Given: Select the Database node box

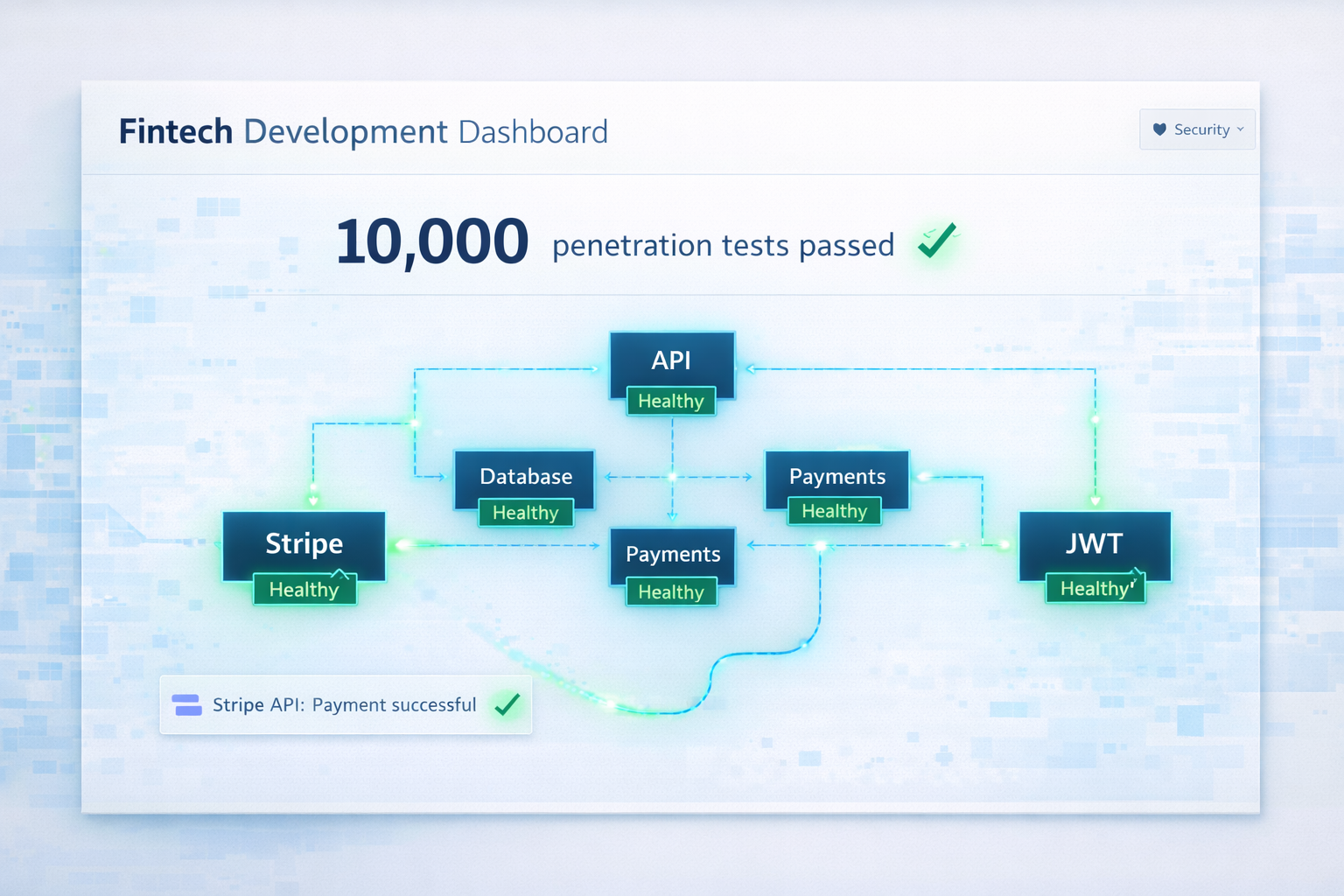Looking at the screenshot, I should coord(525,476).
